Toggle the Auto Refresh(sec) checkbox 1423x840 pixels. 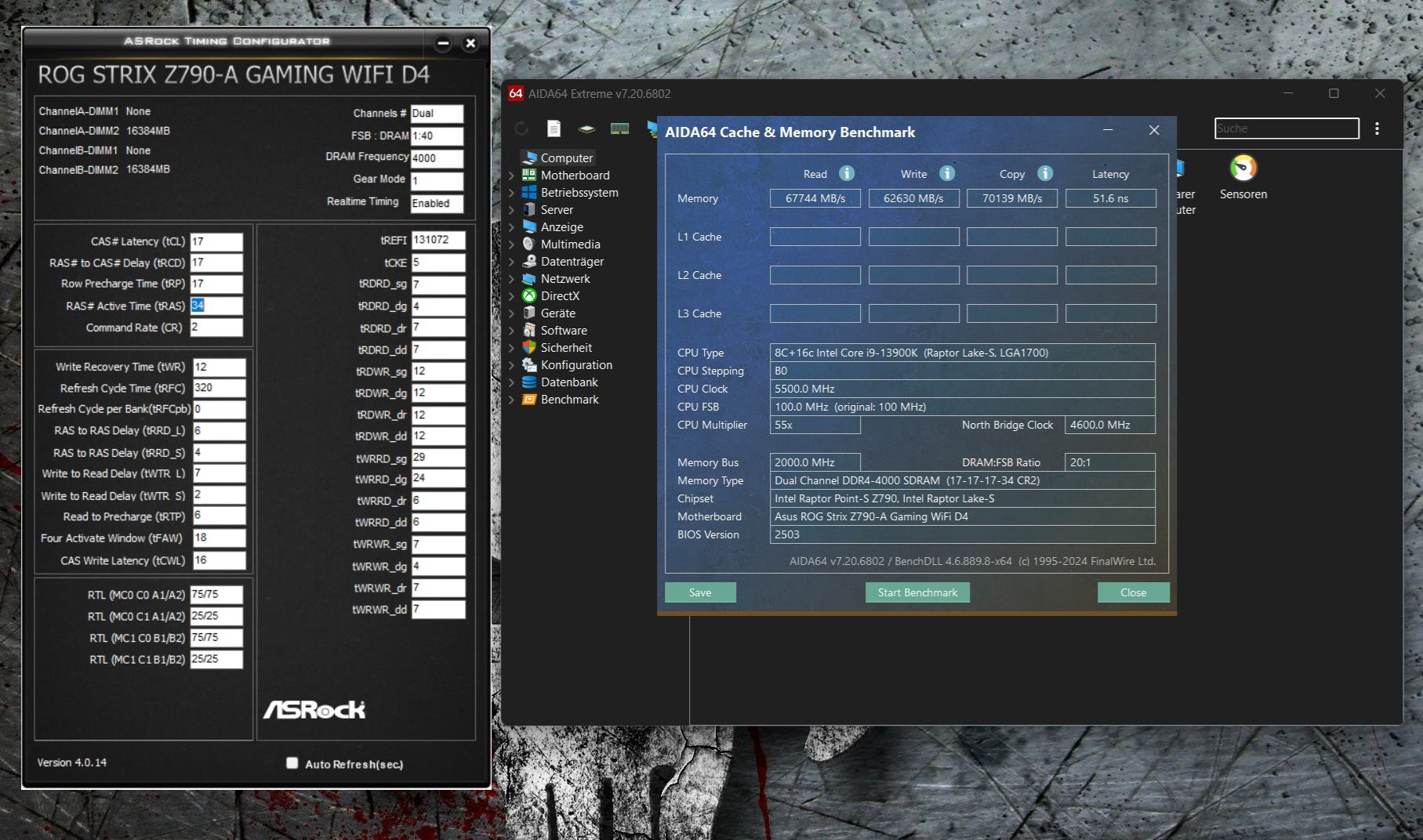(292, 763)
